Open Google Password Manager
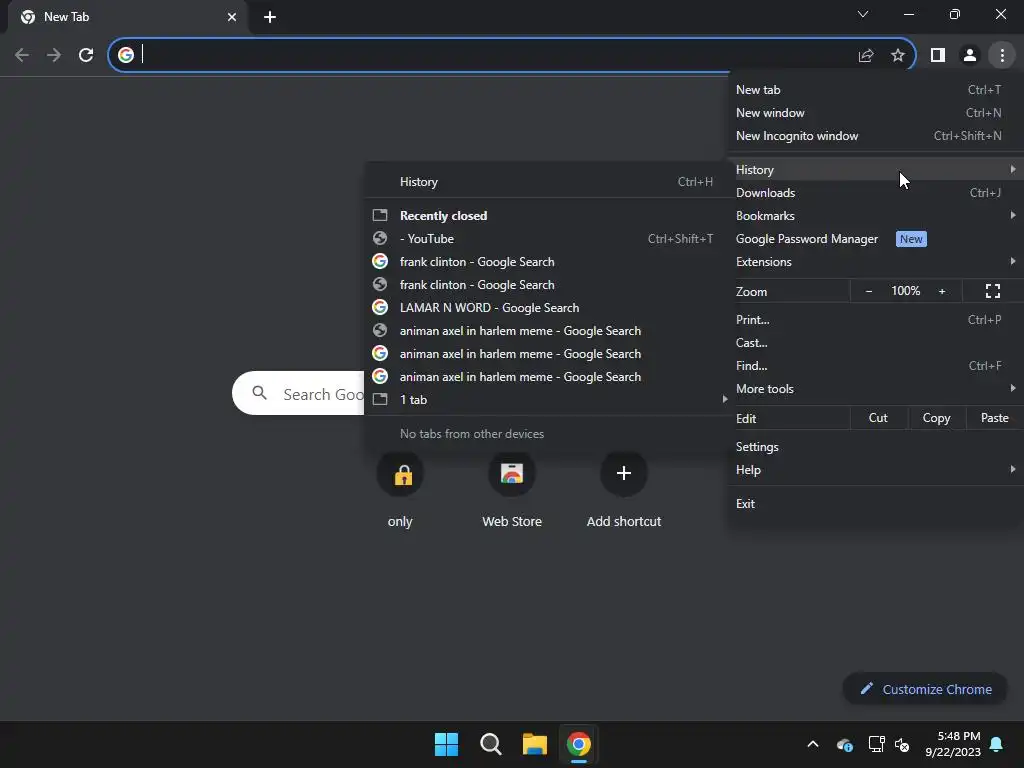The height and width of the screenshot is (768, 1024). coord(874,239)
